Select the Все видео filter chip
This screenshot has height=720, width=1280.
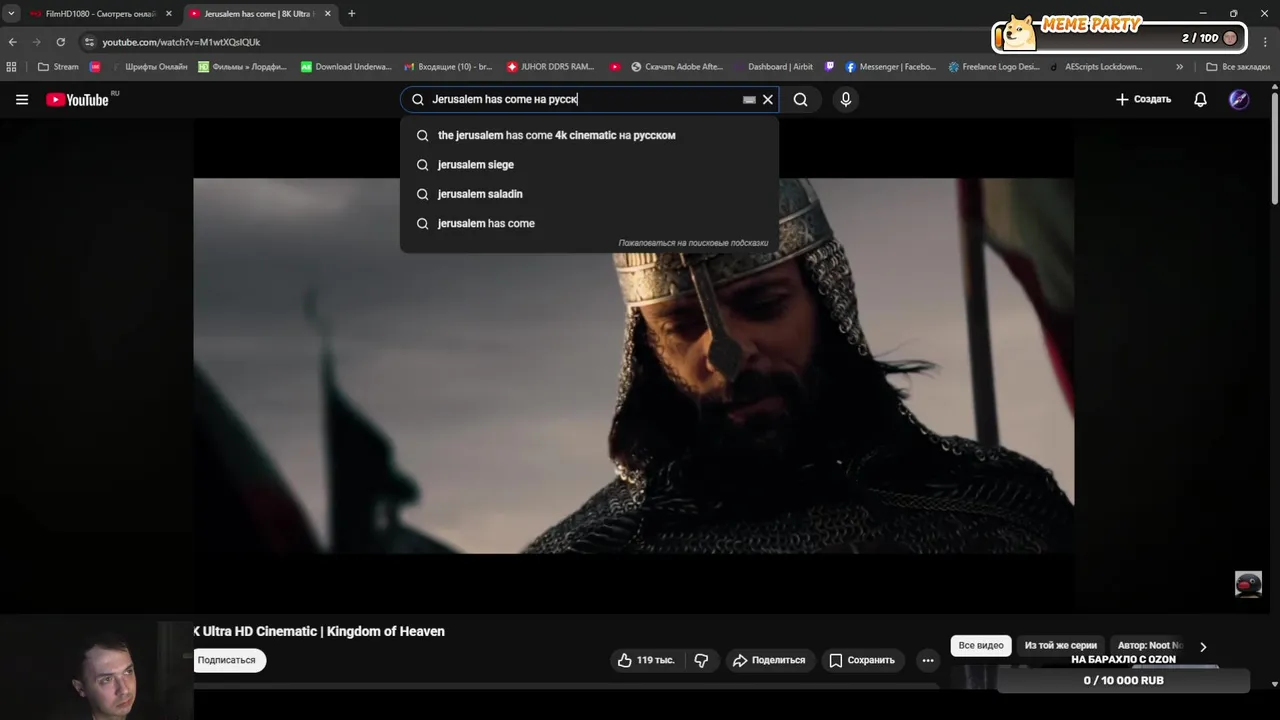click(981, 645)
